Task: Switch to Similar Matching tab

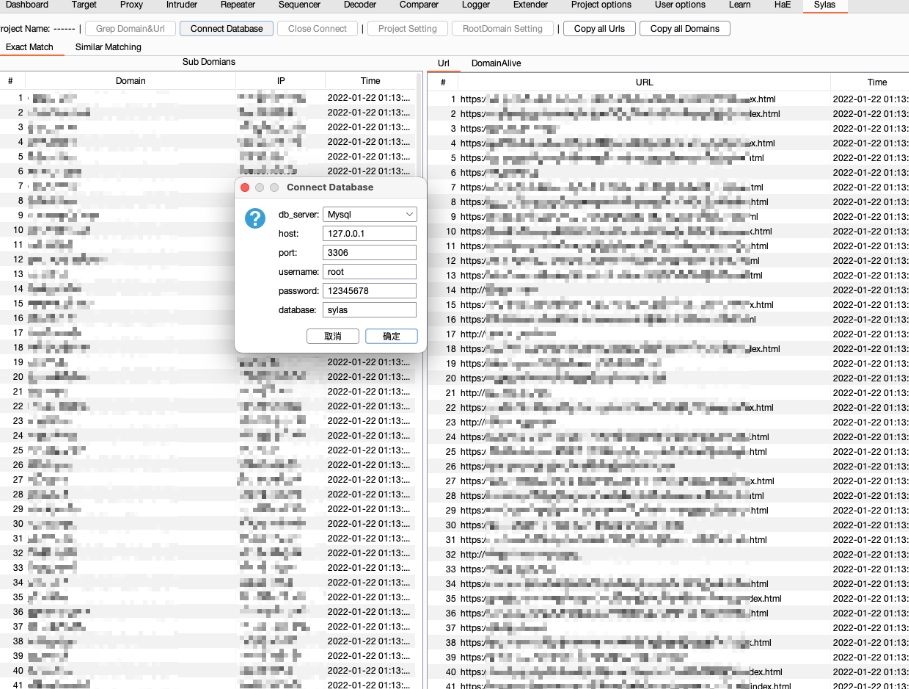Action: [108, 47]
